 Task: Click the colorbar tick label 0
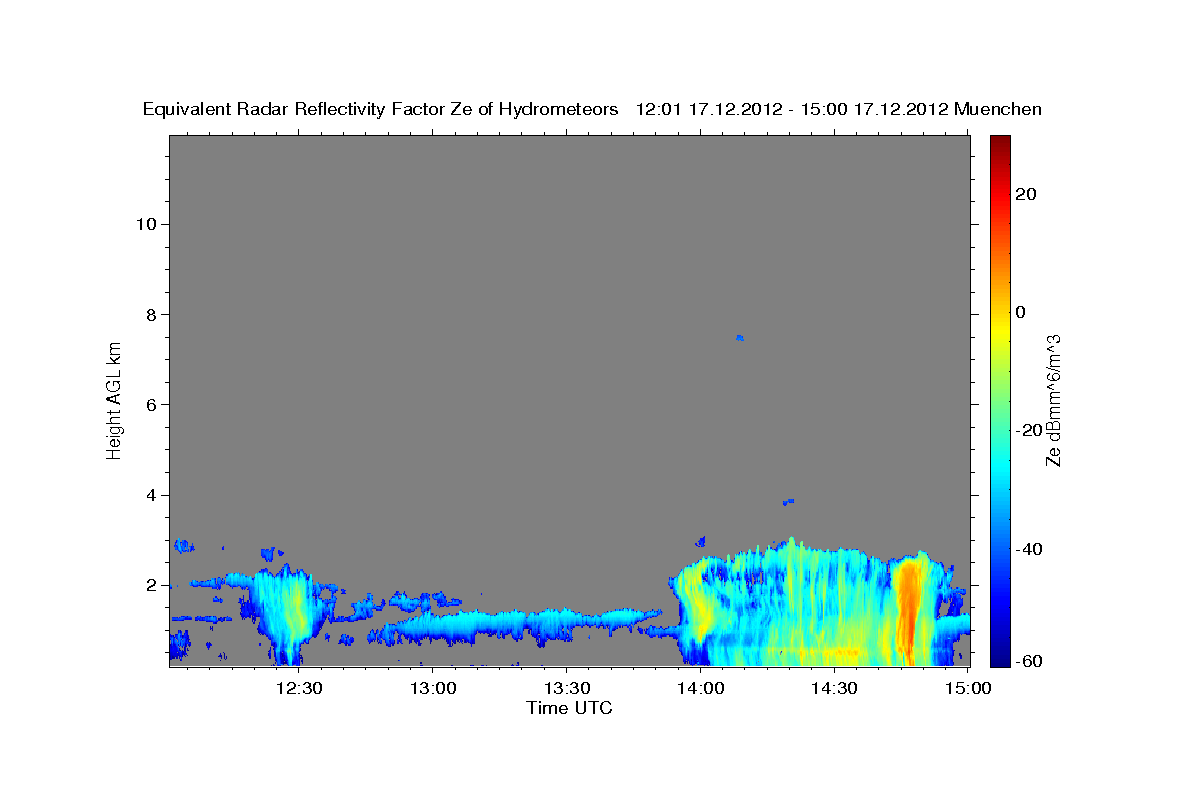(x=1020, y=312)
